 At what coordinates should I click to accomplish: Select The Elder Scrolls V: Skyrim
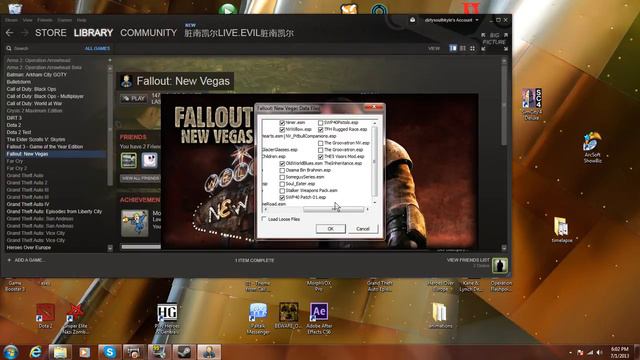coord(36,140)
